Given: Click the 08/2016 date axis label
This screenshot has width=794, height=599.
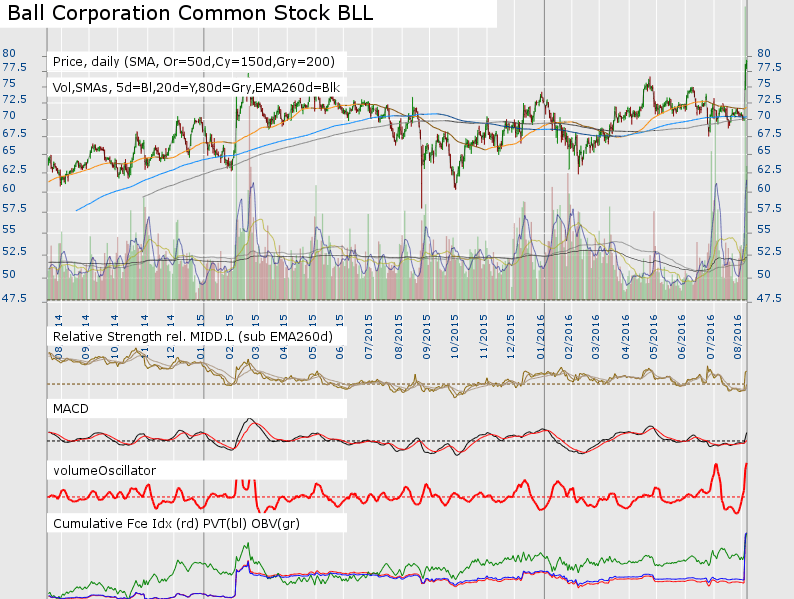Looking at the screenshot, I should (x=738, y=337).
